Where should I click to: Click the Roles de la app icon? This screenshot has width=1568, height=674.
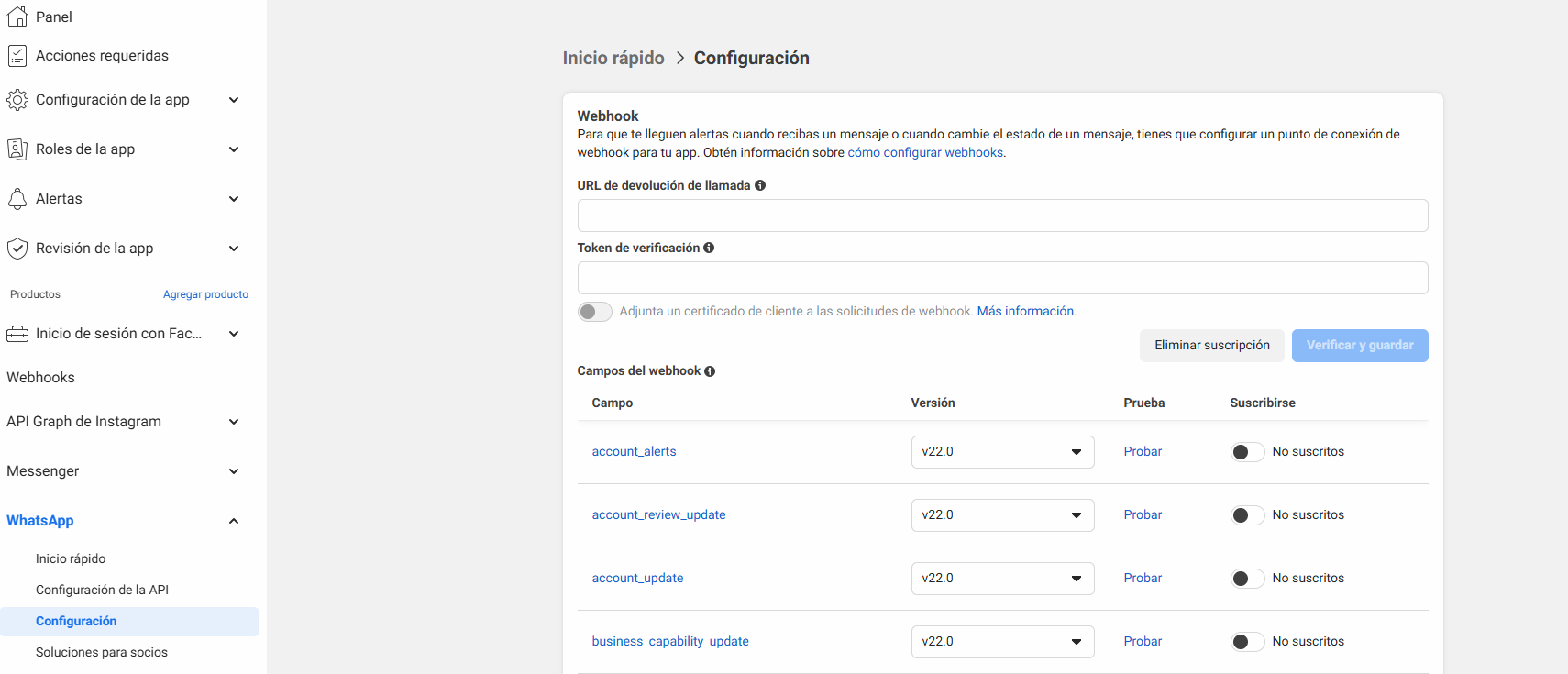pos(17,149)
